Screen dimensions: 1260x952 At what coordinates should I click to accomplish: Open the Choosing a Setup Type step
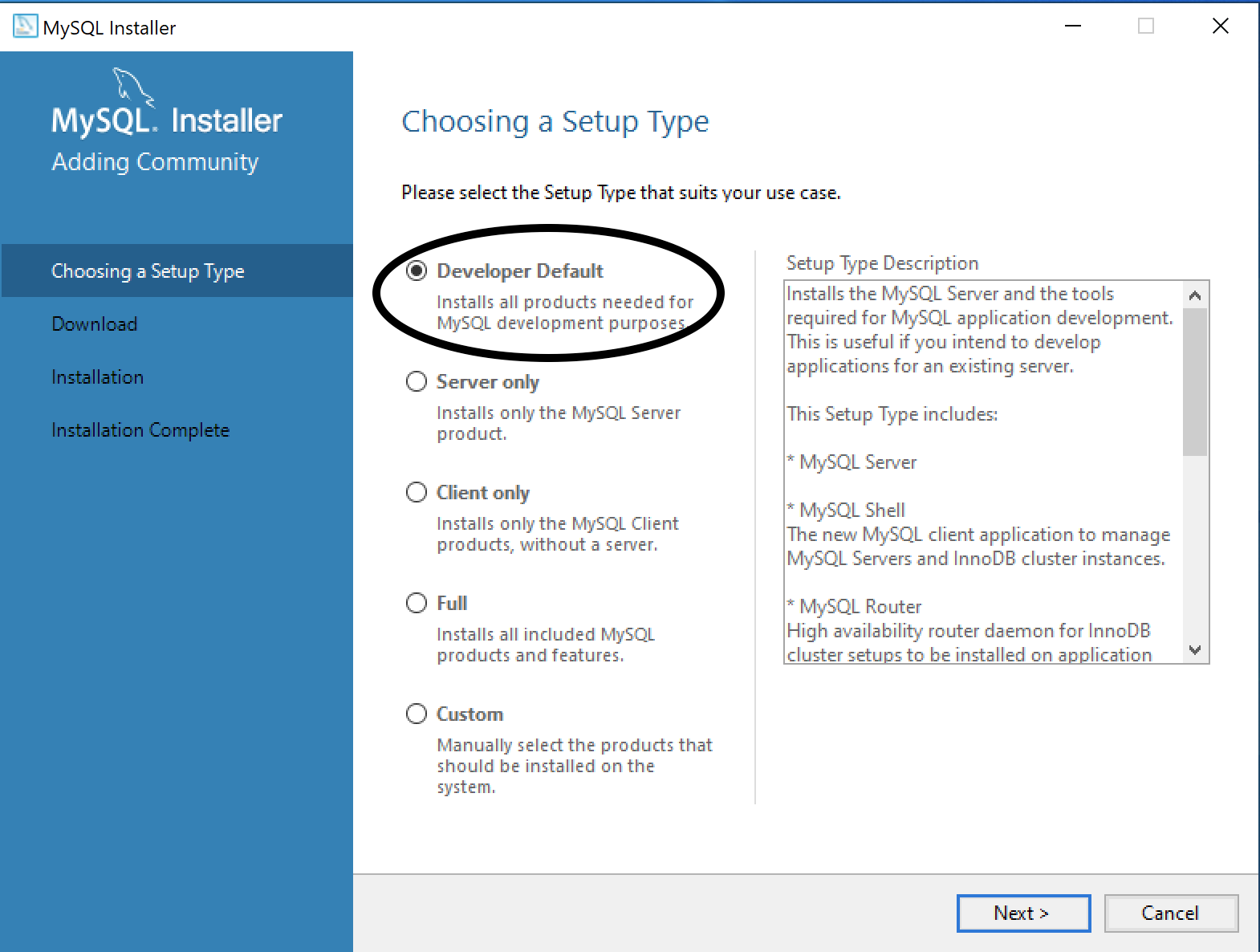[x=177, y=271]
